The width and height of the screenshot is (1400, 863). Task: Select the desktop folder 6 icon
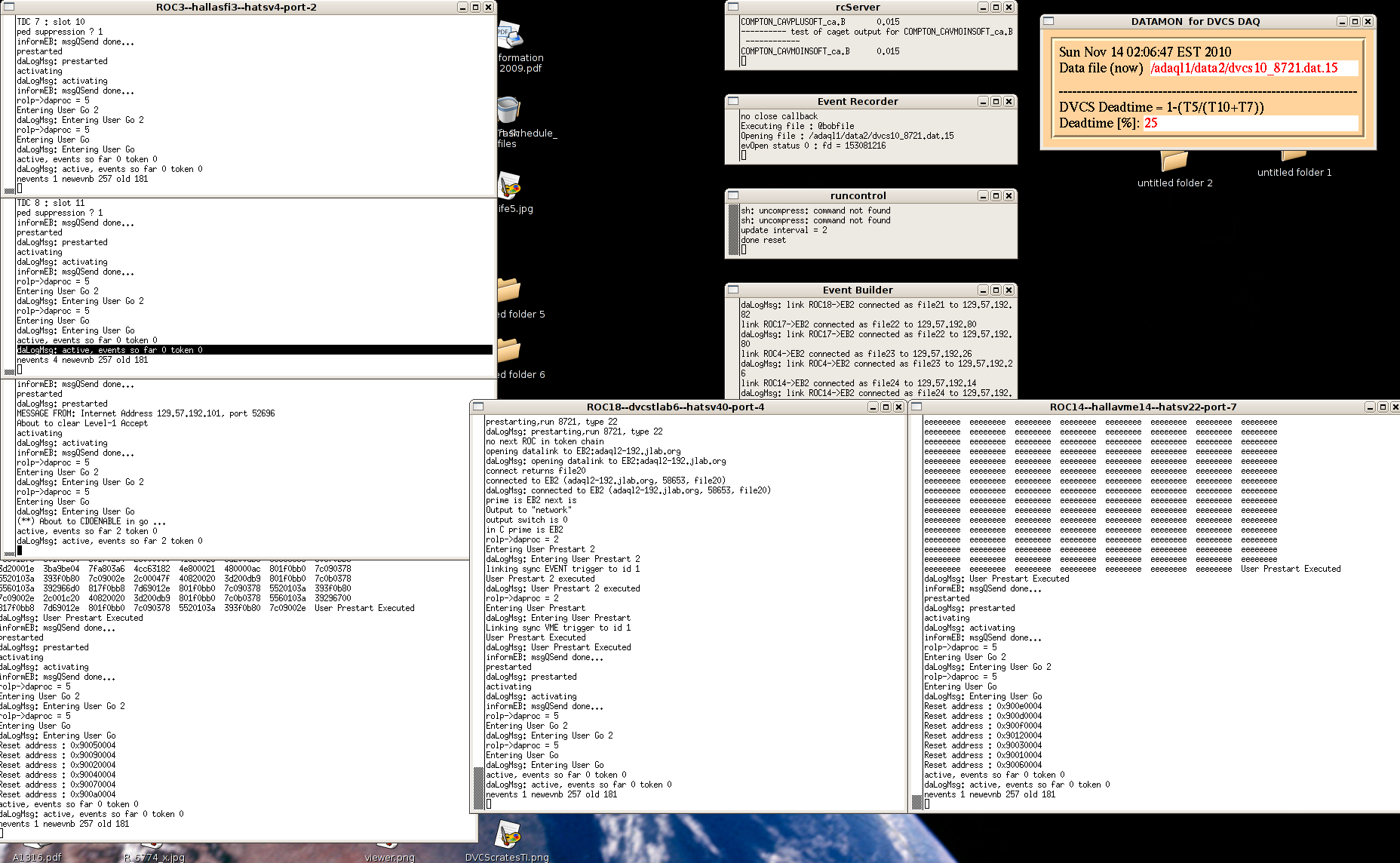click(510, 350)
